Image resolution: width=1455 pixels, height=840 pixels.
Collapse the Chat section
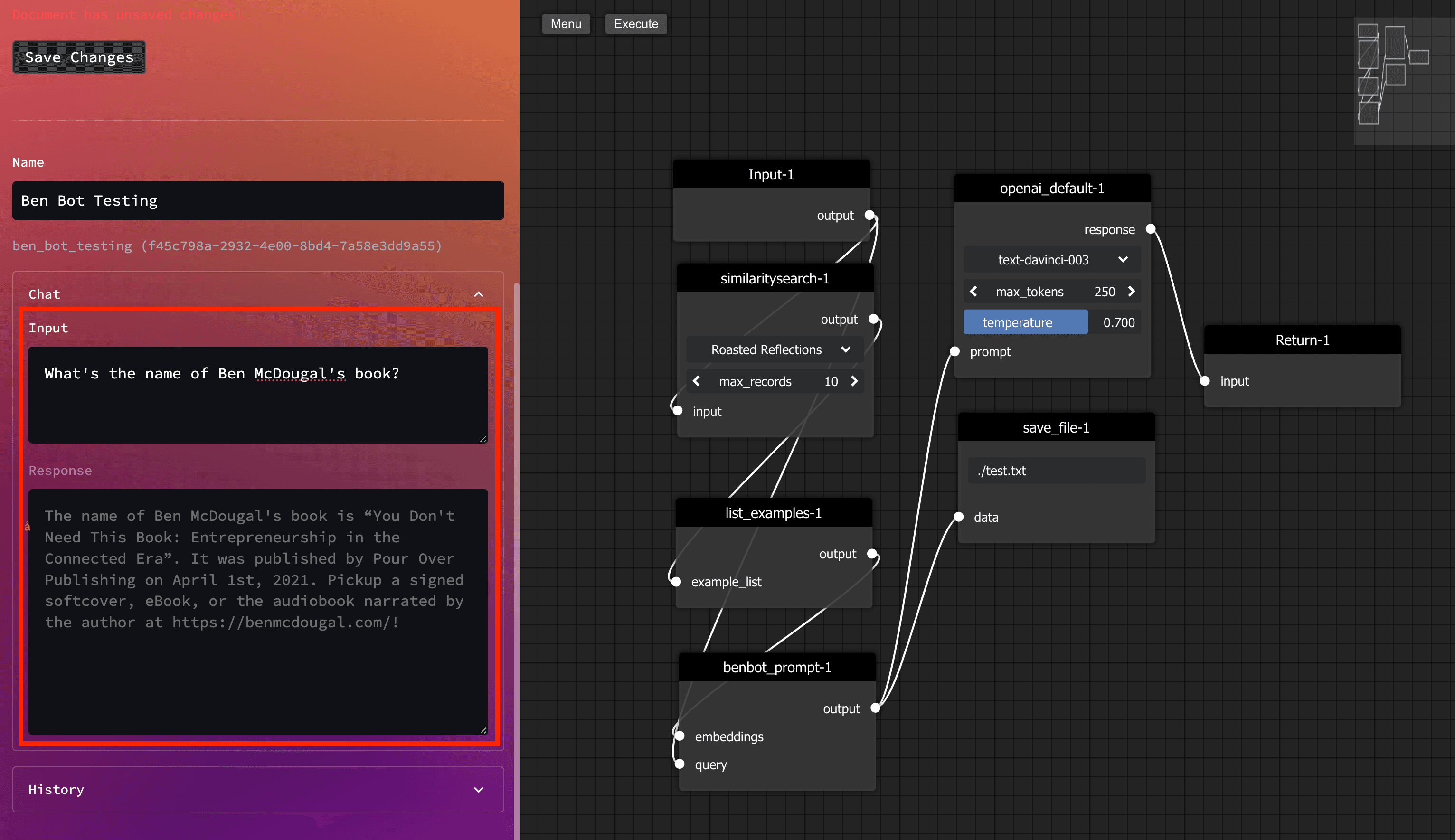point(478,294)
